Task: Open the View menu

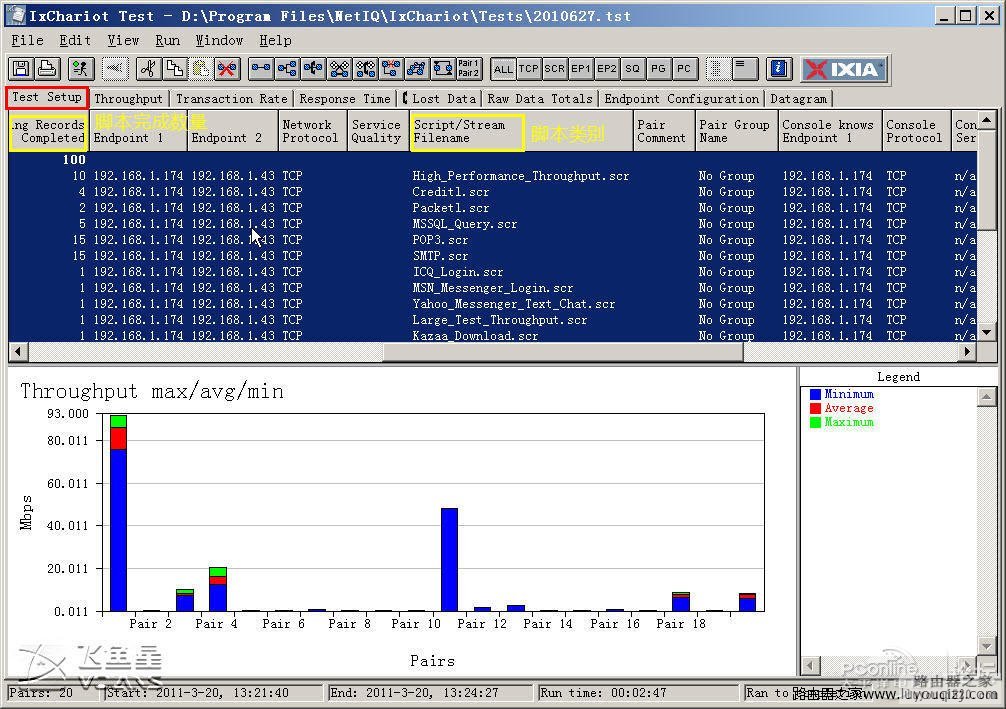Action: click(x=123, y=40)
